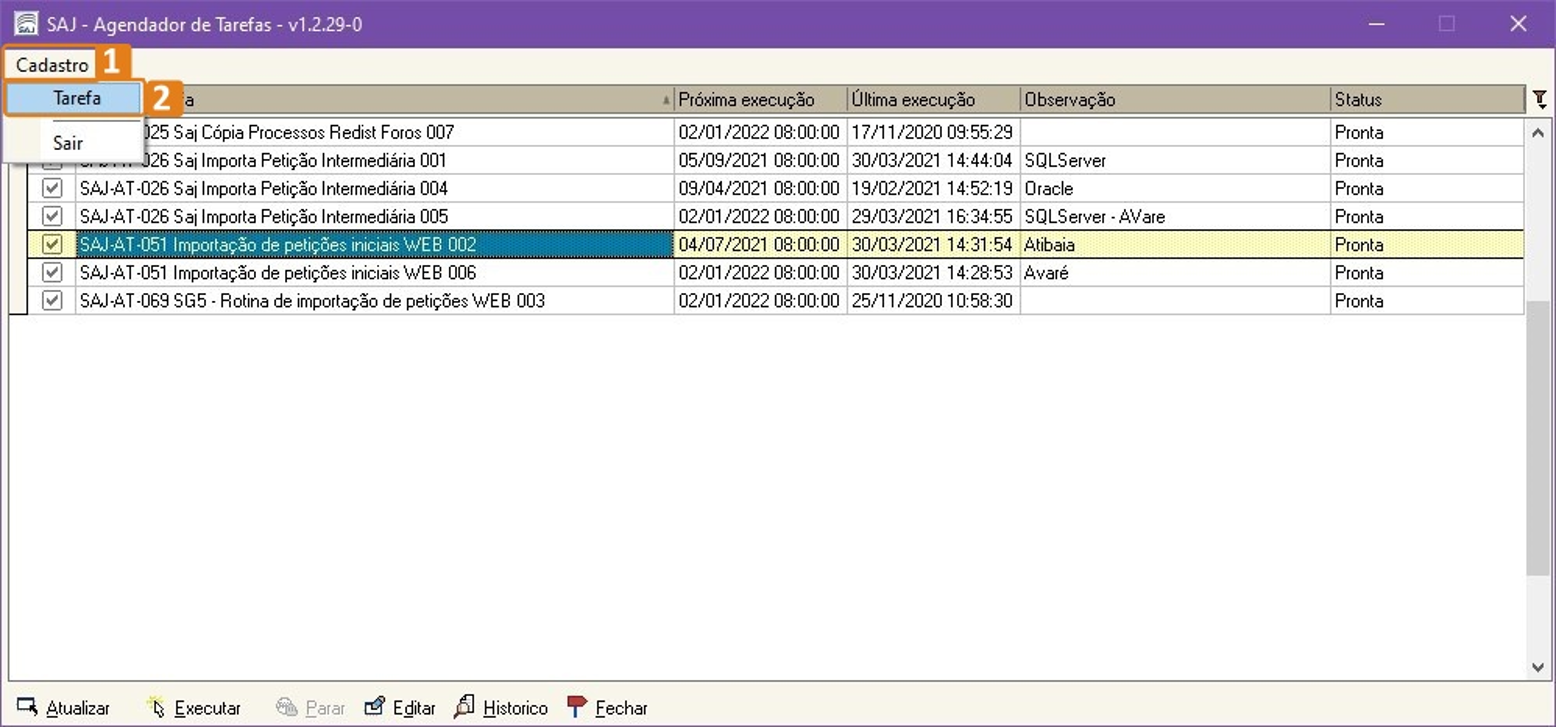
Task: Click the scrollbar down arrow of the task list
Action: pos(1538,668)
